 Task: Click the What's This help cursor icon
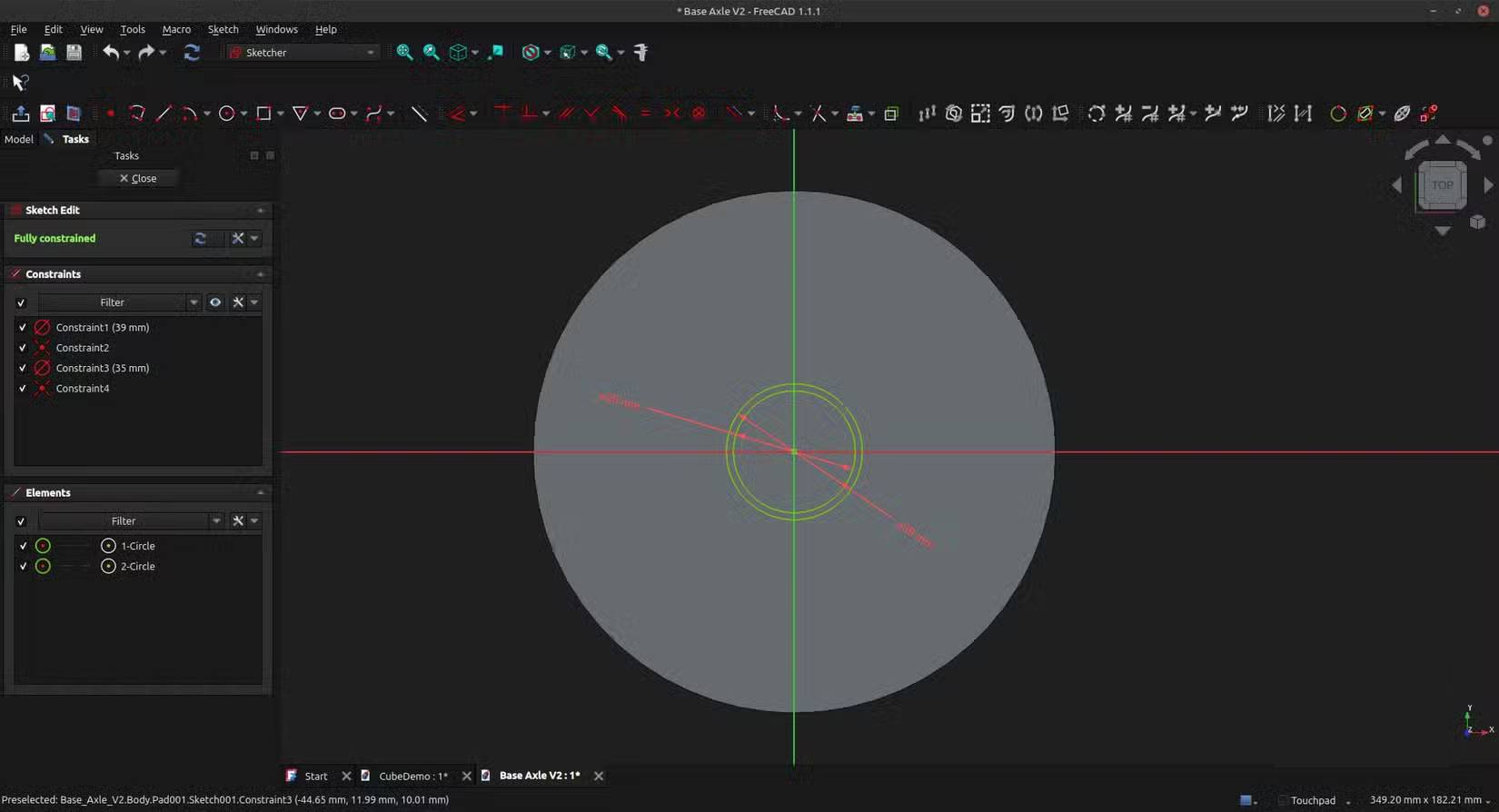pyautogui.click(x=20, y=83)
